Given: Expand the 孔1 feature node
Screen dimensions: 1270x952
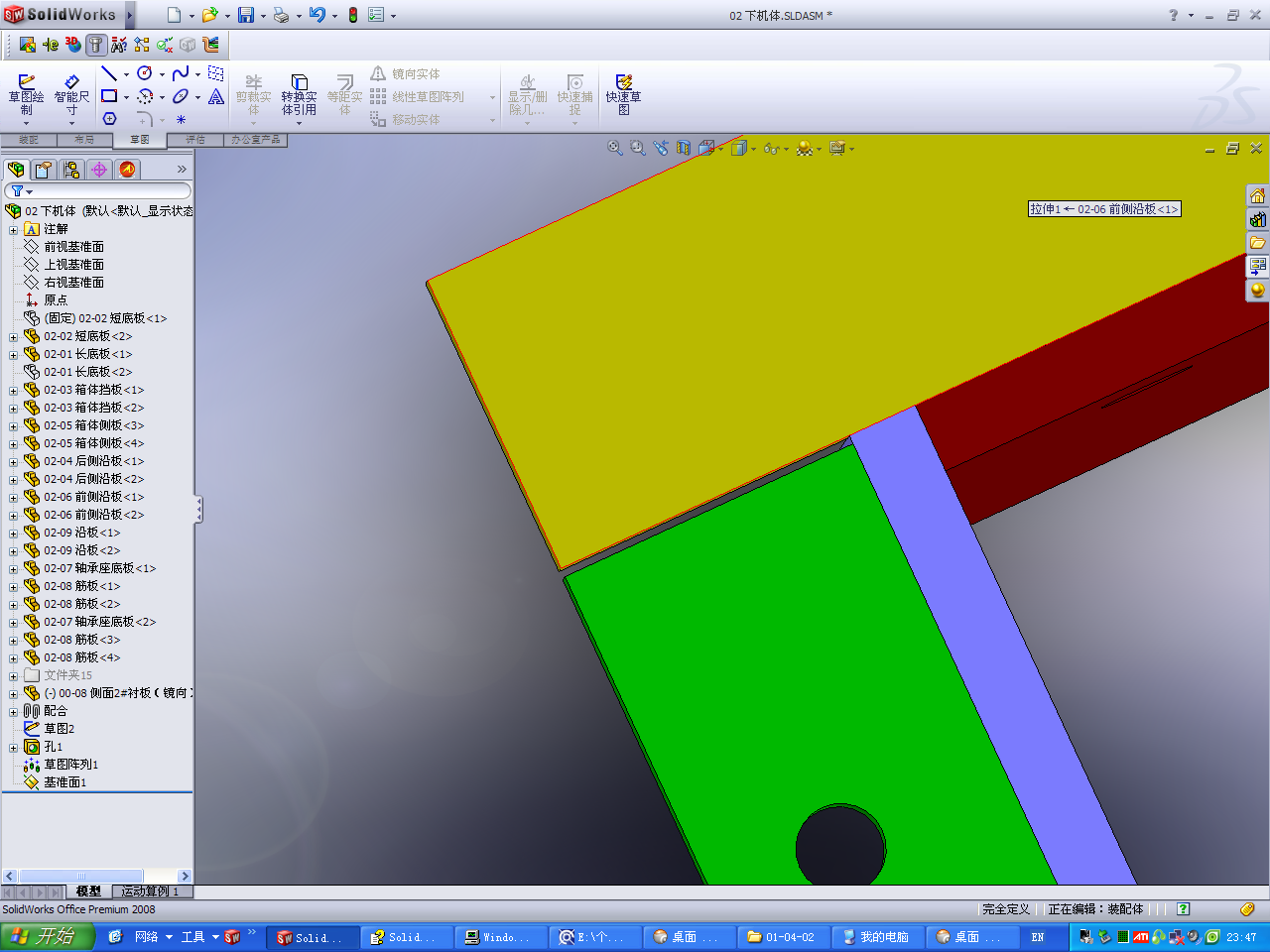Looking at the screenshot, I should 14,748.
